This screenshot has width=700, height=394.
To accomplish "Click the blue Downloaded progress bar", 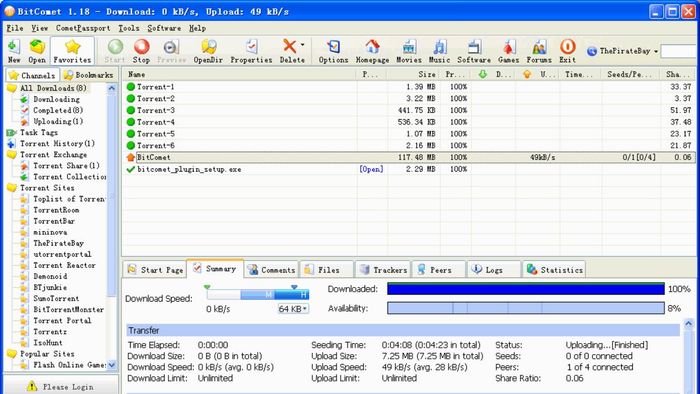I will tap(526, 289).
